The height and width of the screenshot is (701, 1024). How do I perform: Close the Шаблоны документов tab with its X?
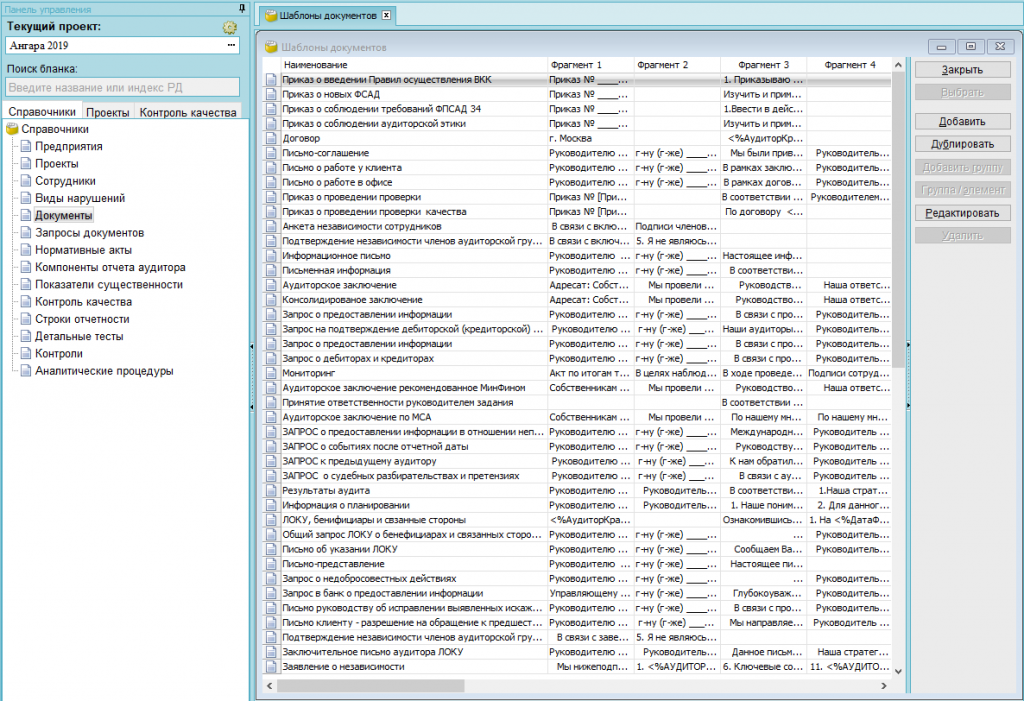tap(386, 15)
